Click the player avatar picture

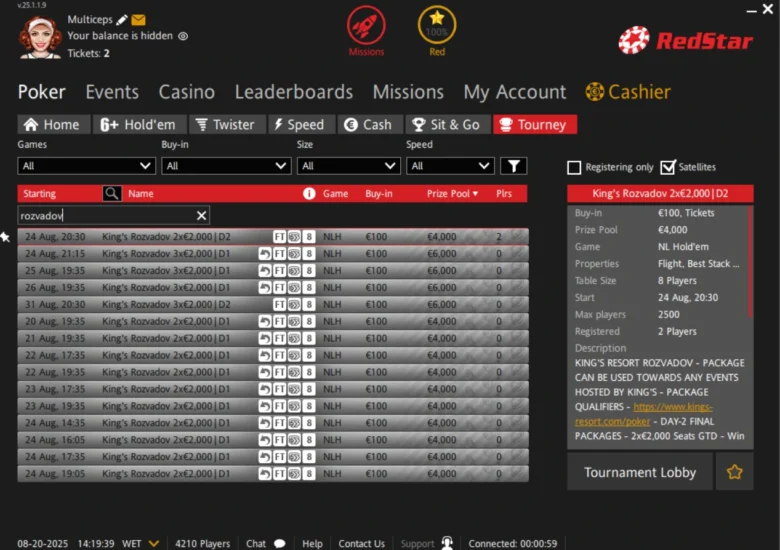40,37
